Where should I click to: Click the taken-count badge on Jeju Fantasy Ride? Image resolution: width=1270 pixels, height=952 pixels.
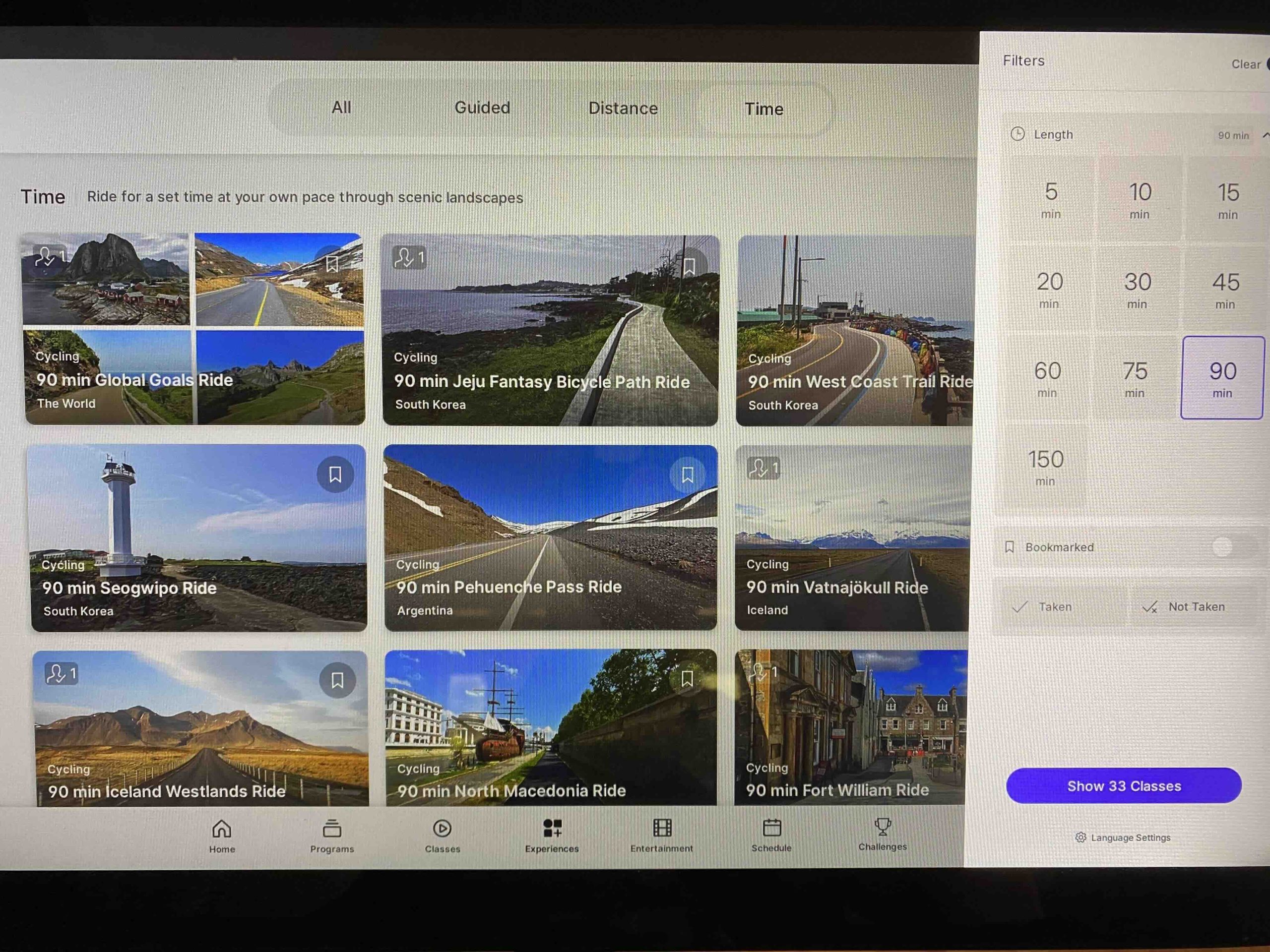click(409, 258)
